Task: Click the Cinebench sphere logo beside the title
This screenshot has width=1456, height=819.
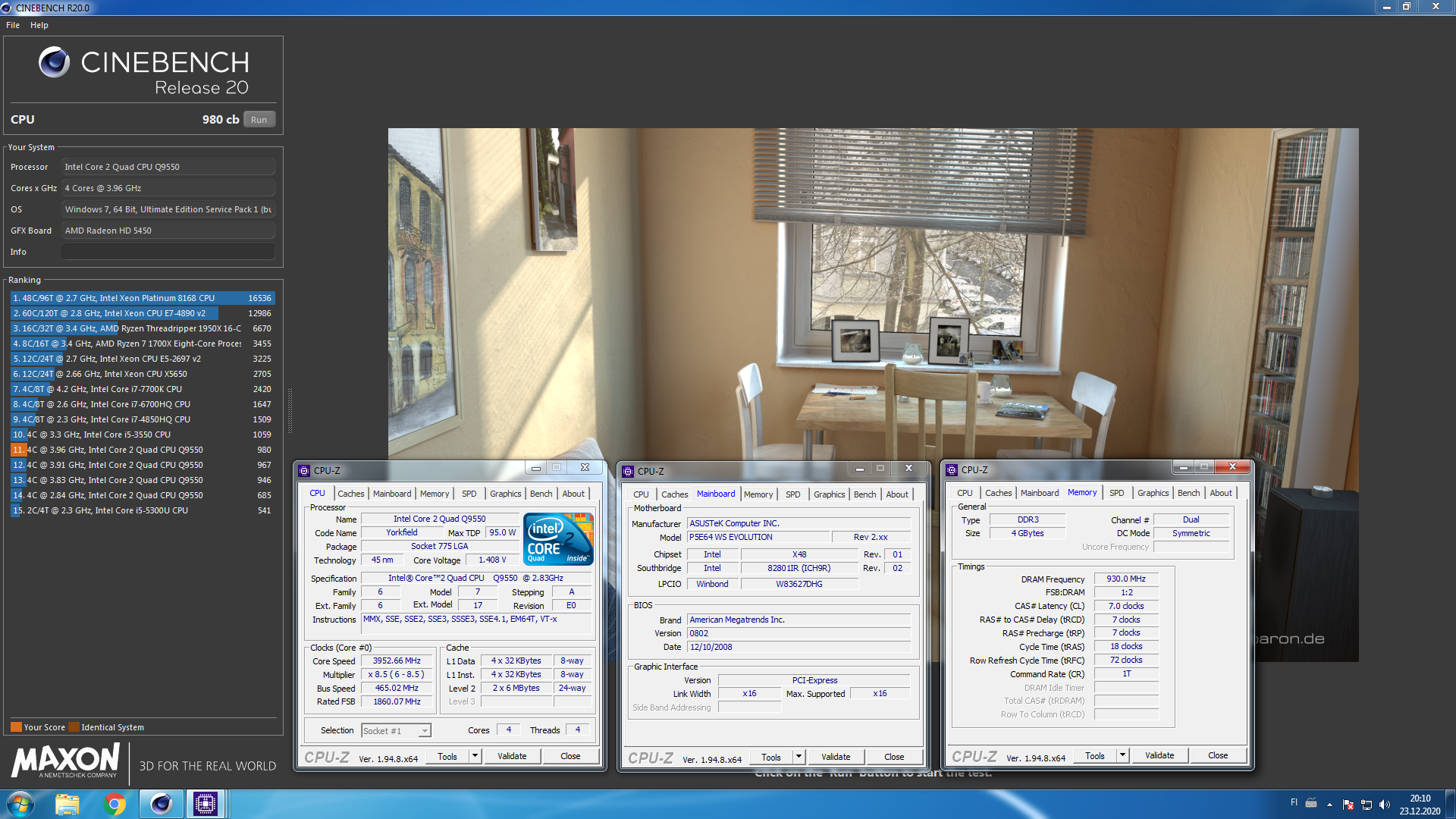Action: coord(55,62)
